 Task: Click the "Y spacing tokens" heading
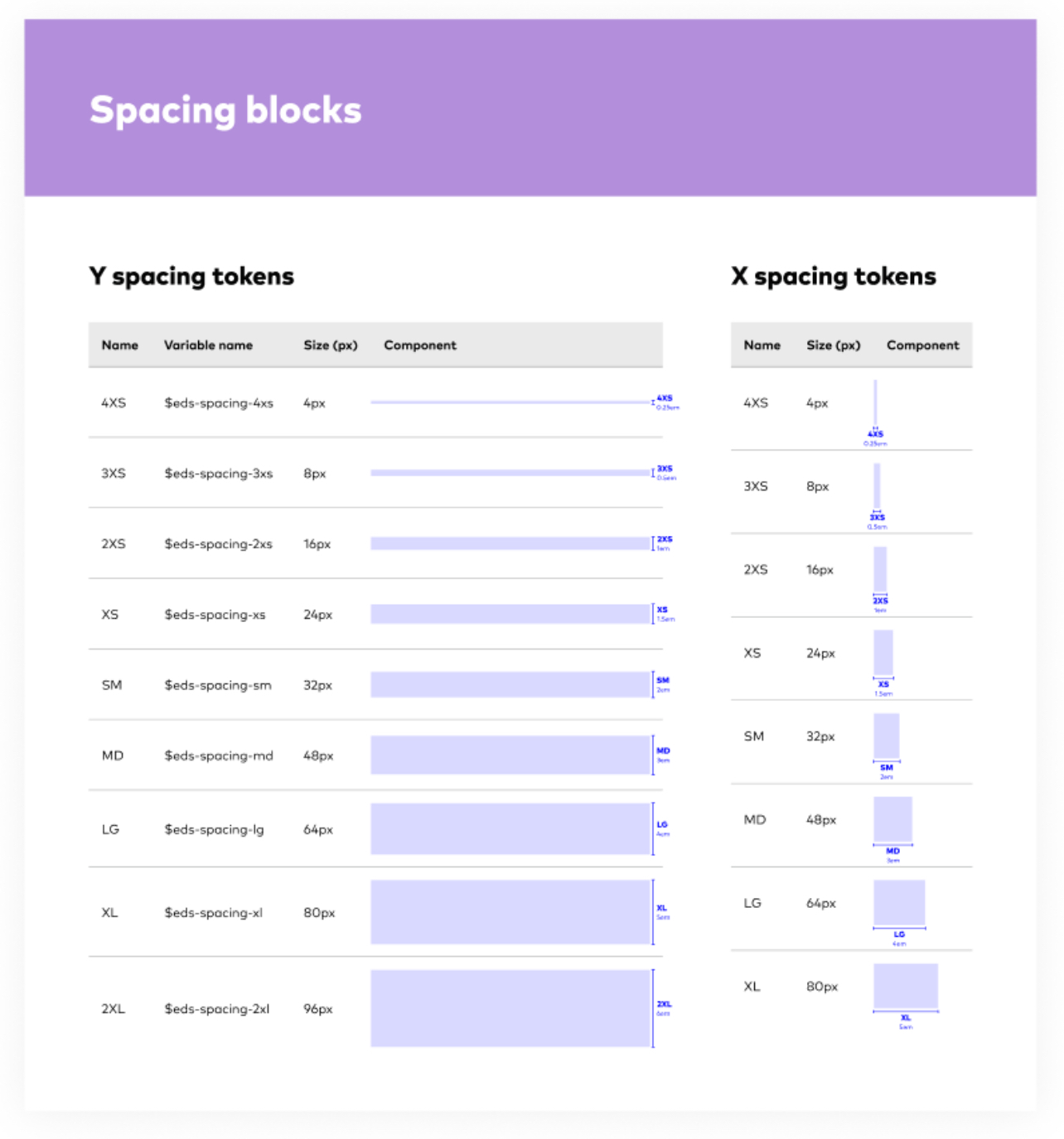pos(191,276)
